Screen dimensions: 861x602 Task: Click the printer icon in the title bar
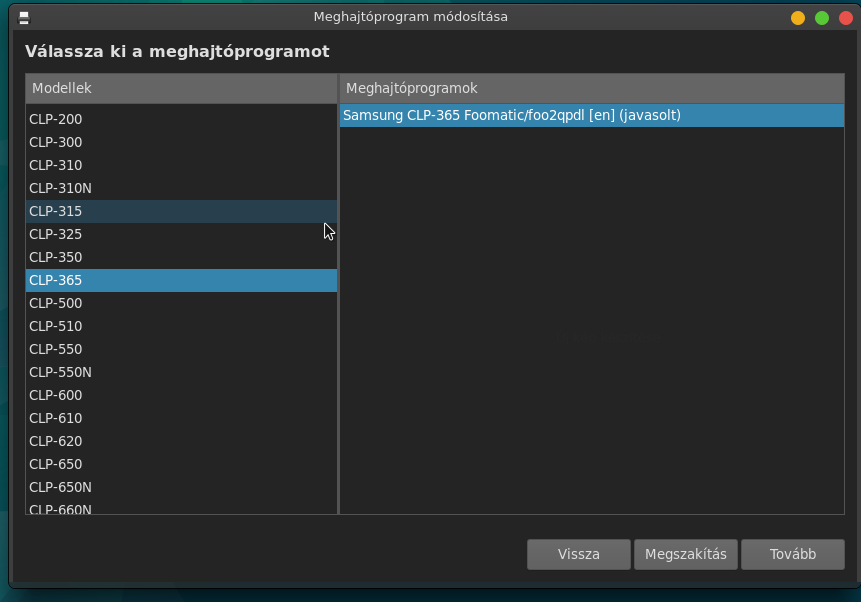24,18
